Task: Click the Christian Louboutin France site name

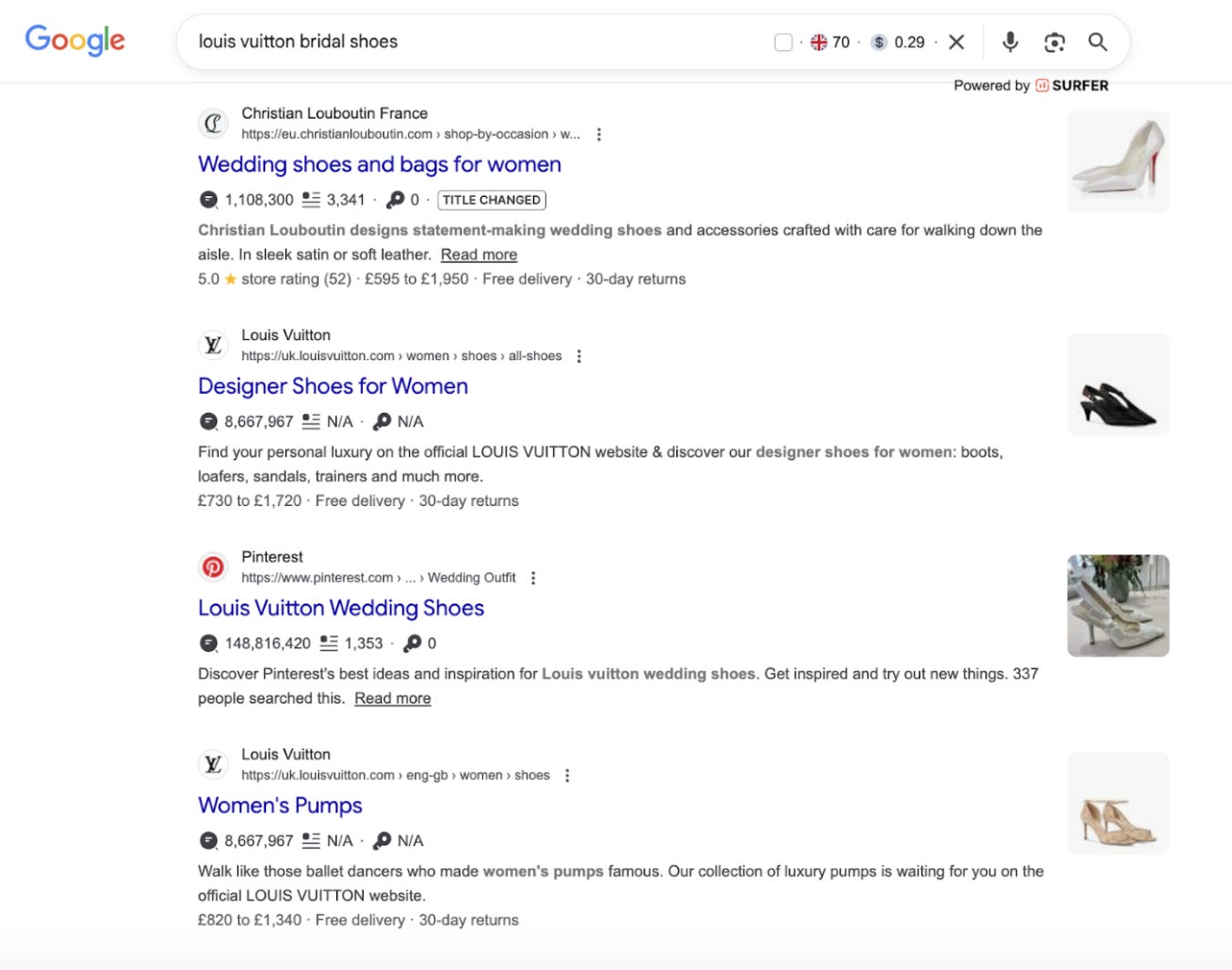Action: click(334, 113)
